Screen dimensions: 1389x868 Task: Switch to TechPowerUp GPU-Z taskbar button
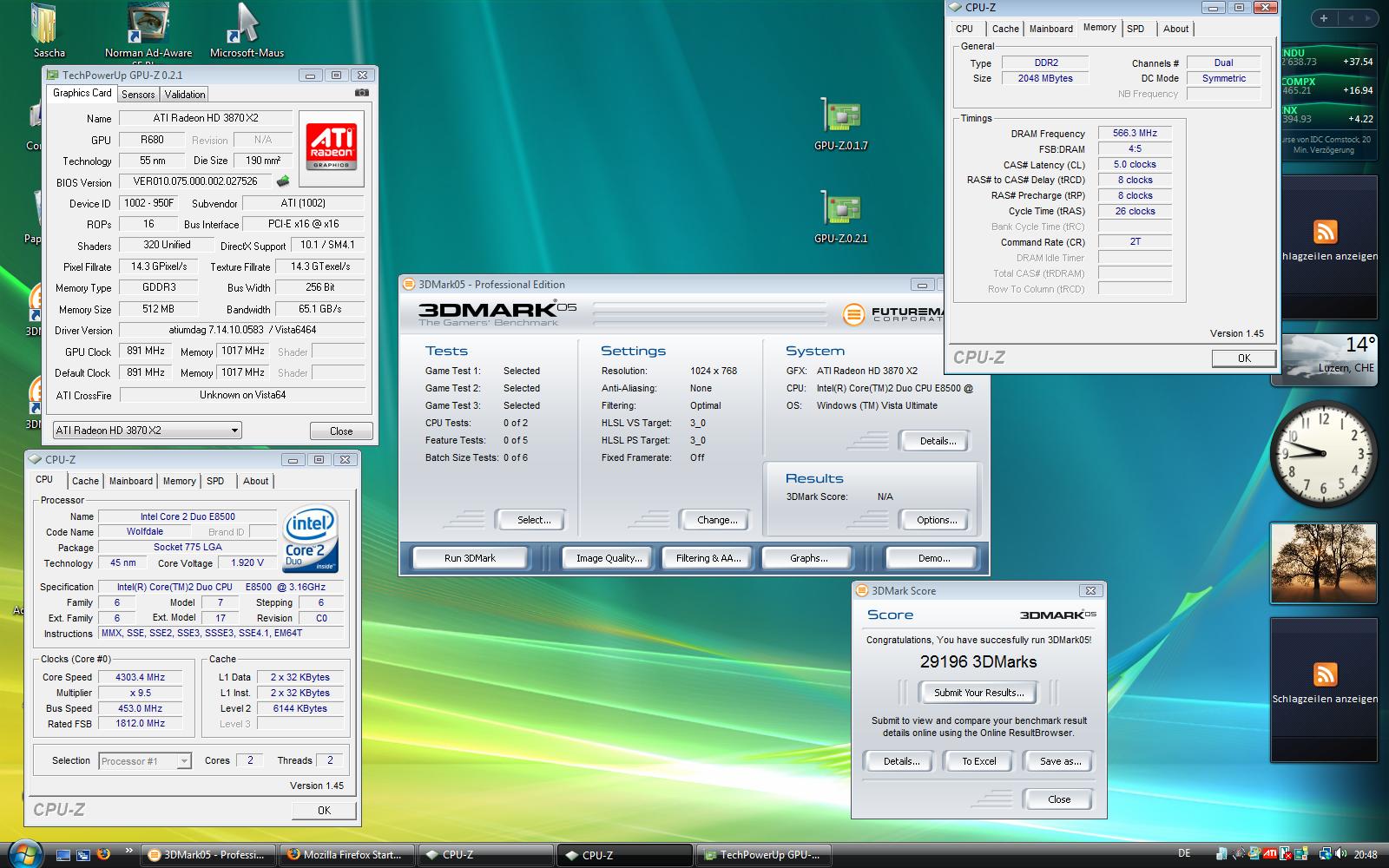click(763, 855)
